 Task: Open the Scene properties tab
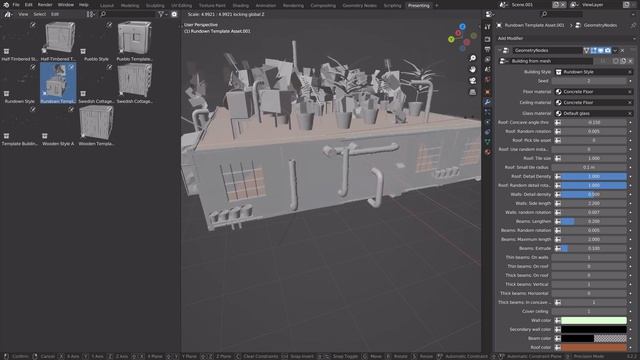[x=487, y=70]
